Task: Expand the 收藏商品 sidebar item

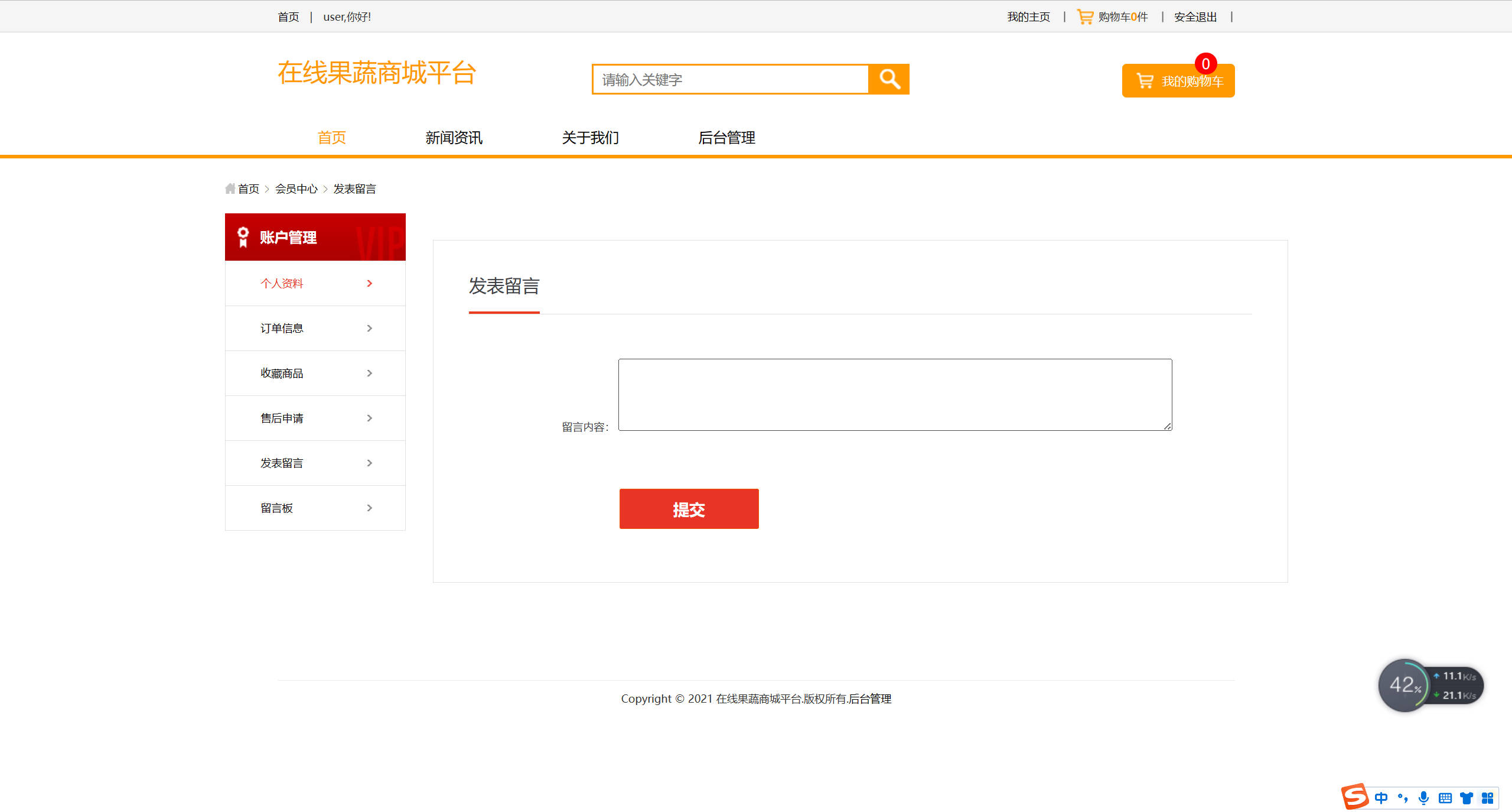Action: click(370, 373)
